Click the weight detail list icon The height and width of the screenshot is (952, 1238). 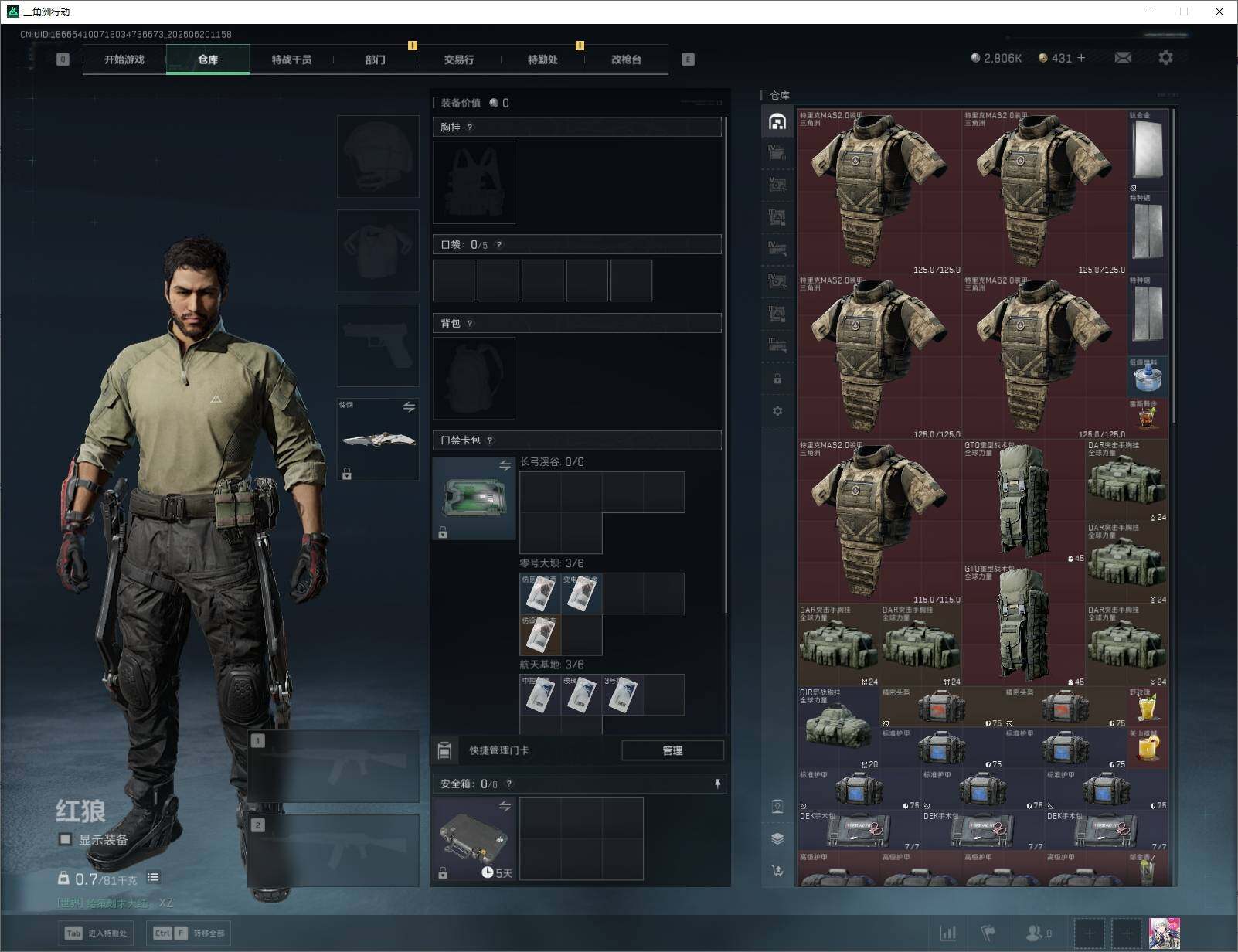153,877
